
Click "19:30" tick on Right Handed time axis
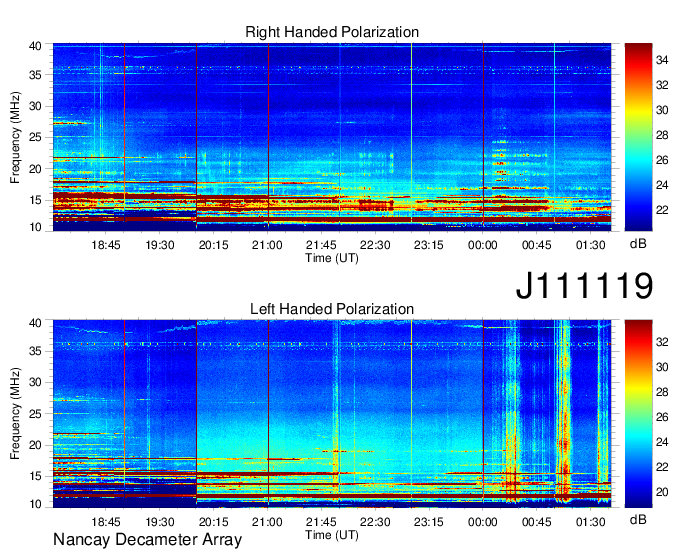(x=160, y=245)
